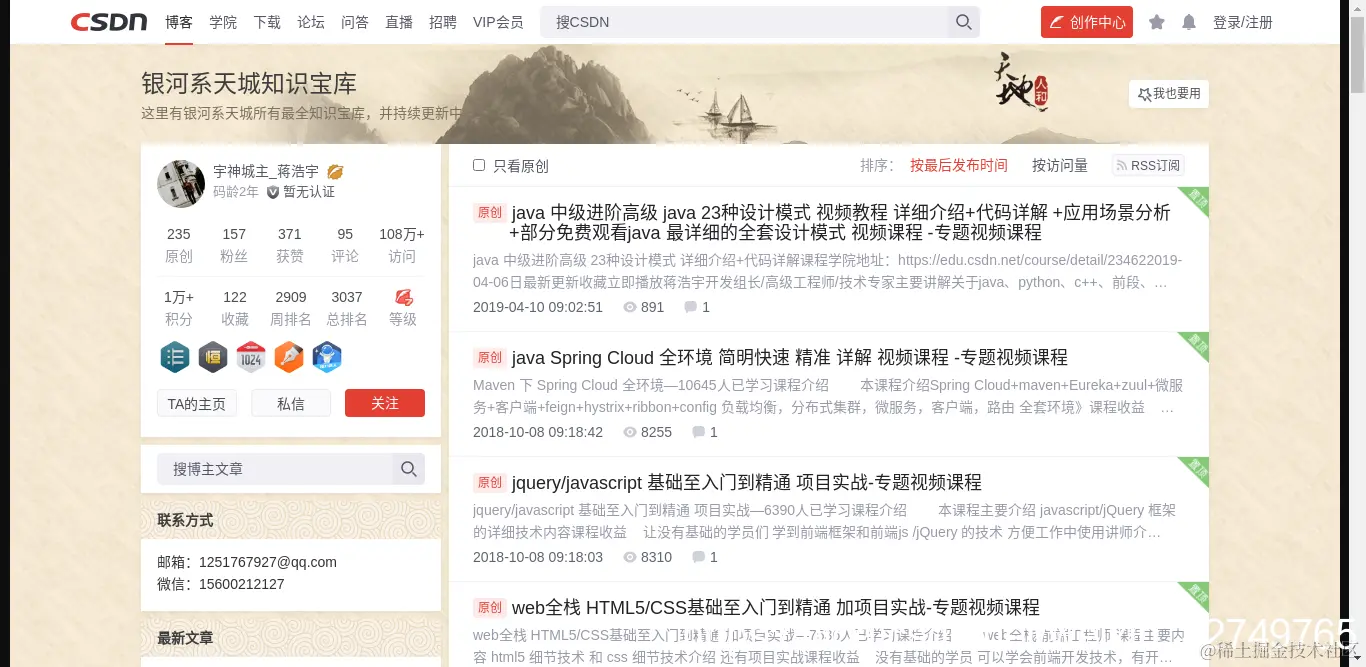Click 登录/注册 link
This screenshot has width=1366, height=667.
click(1243, 22)
